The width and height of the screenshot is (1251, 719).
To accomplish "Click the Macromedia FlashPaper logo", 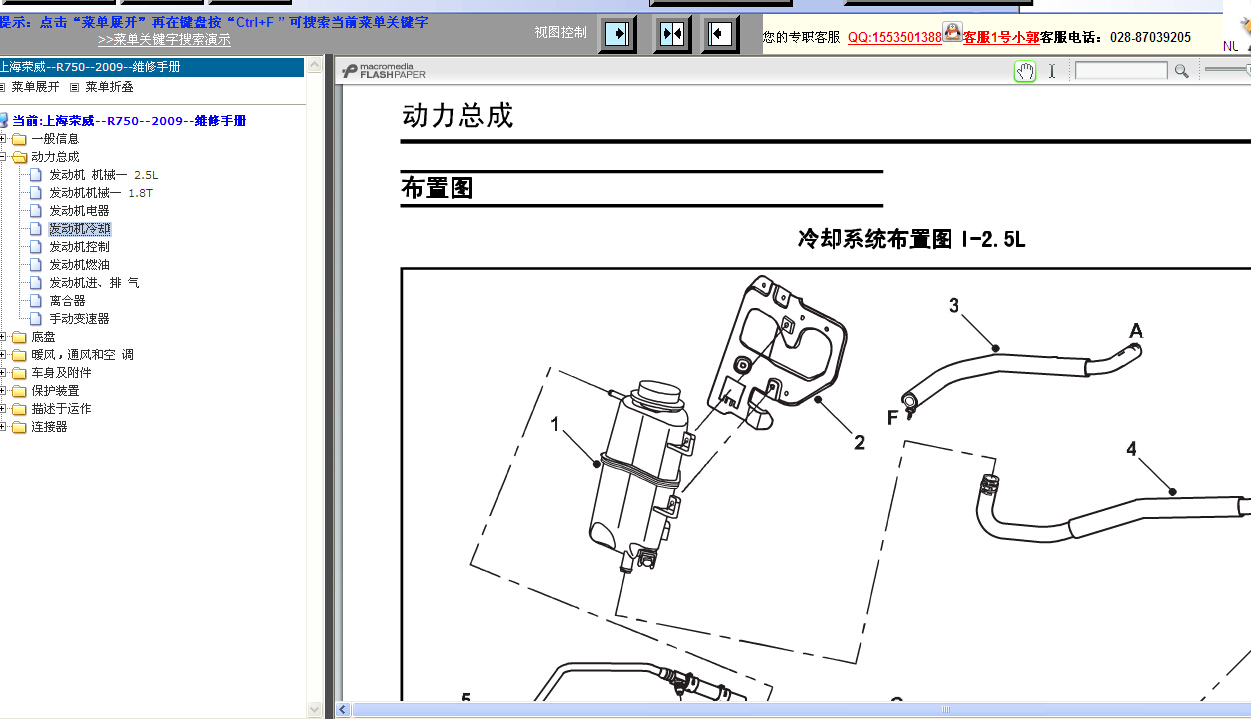I will [x=384, y=71].
